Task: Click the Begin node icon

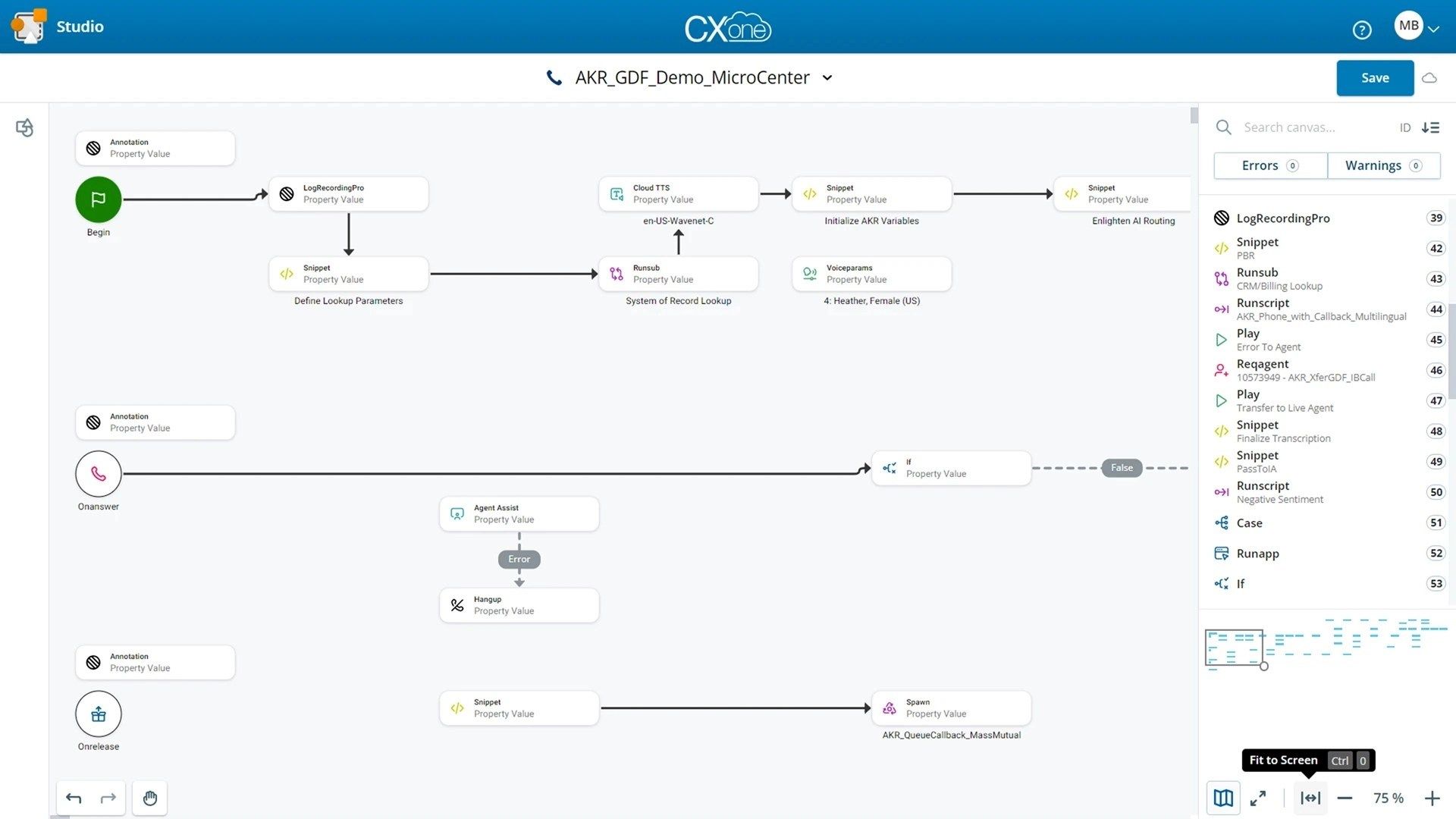Action: pyautogui.click(x=98, y=199)
